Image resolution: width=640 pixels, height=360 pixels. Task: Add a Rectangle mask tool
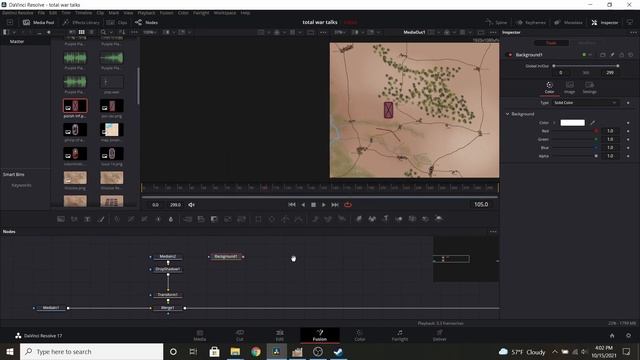[x=258, y=219]
